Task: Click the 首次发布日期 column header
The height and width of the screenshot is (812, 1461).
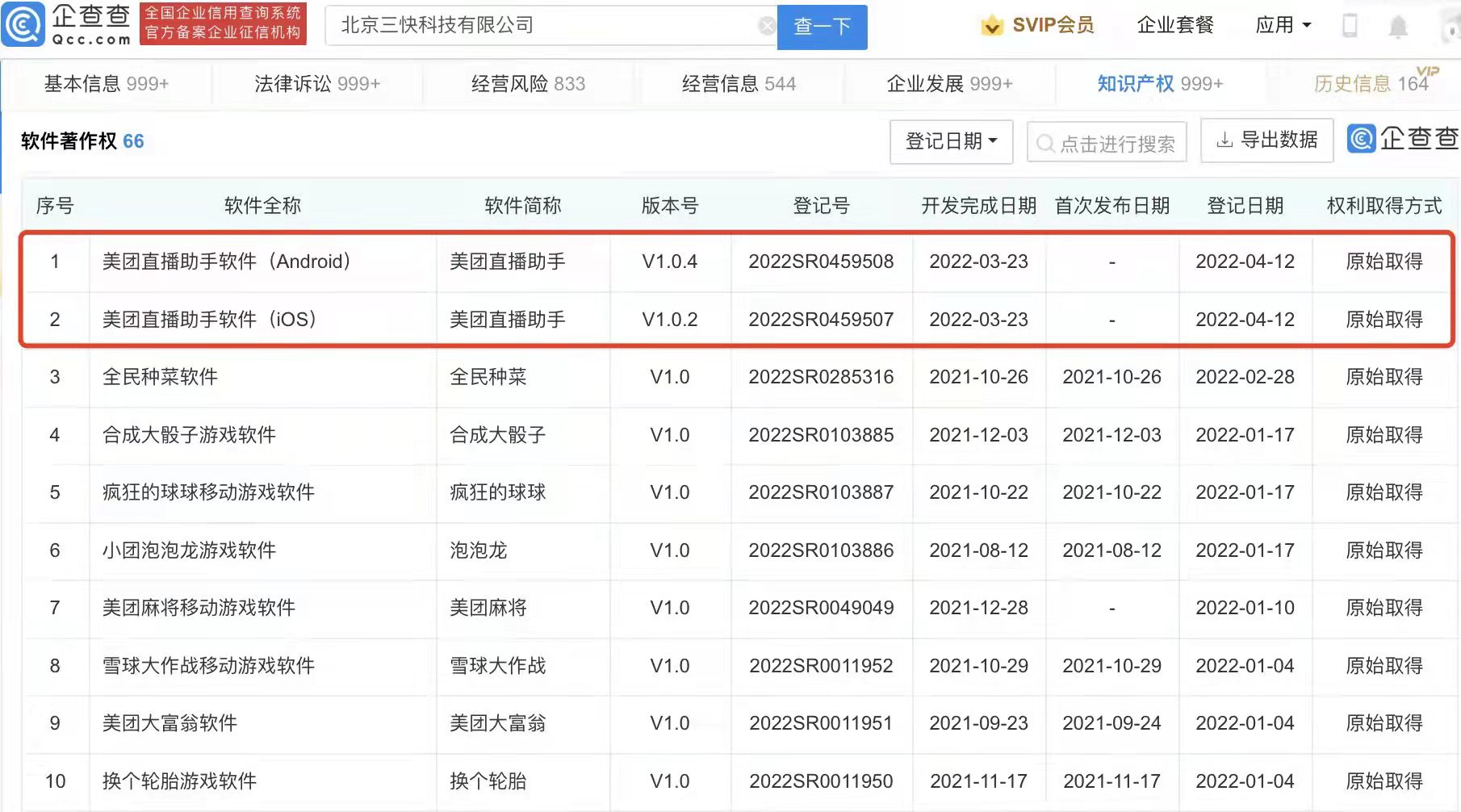Action: click(1111, 206)
